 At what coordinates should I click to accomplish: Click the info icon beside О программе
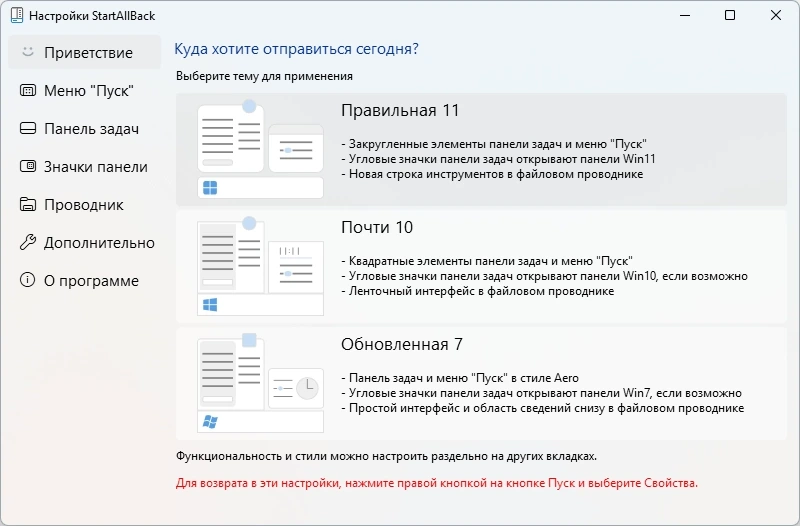[28, 280]
